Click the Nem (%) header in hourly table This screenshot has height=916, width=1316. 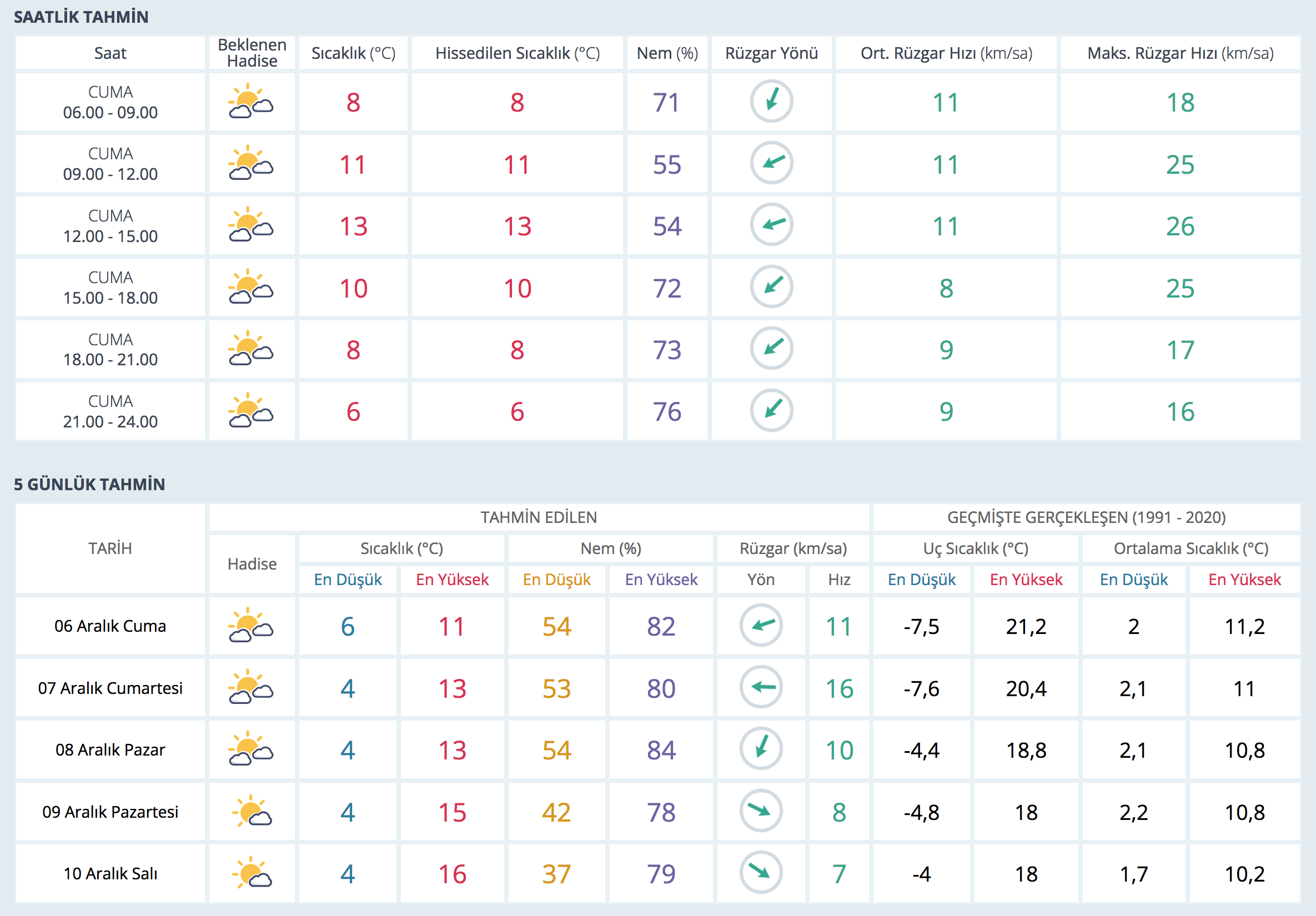click(666, 53)
